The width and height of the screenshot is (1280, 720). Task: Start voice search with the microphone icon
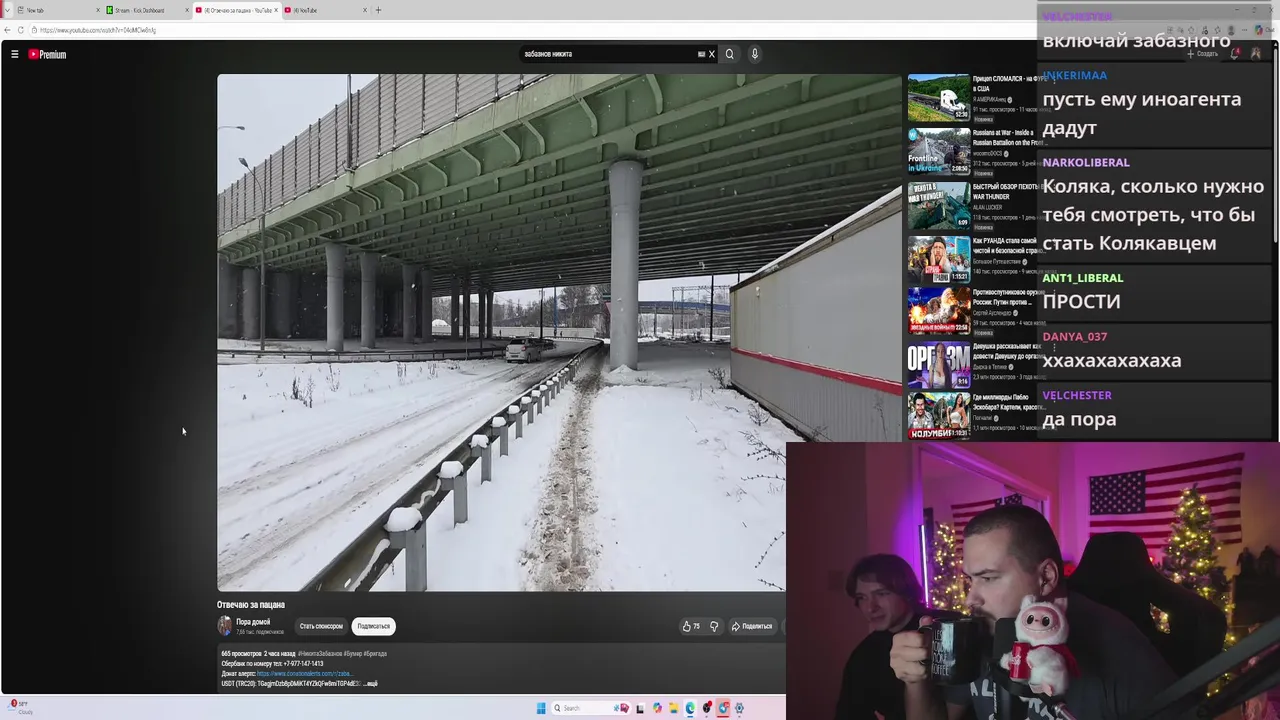(755, 54)
